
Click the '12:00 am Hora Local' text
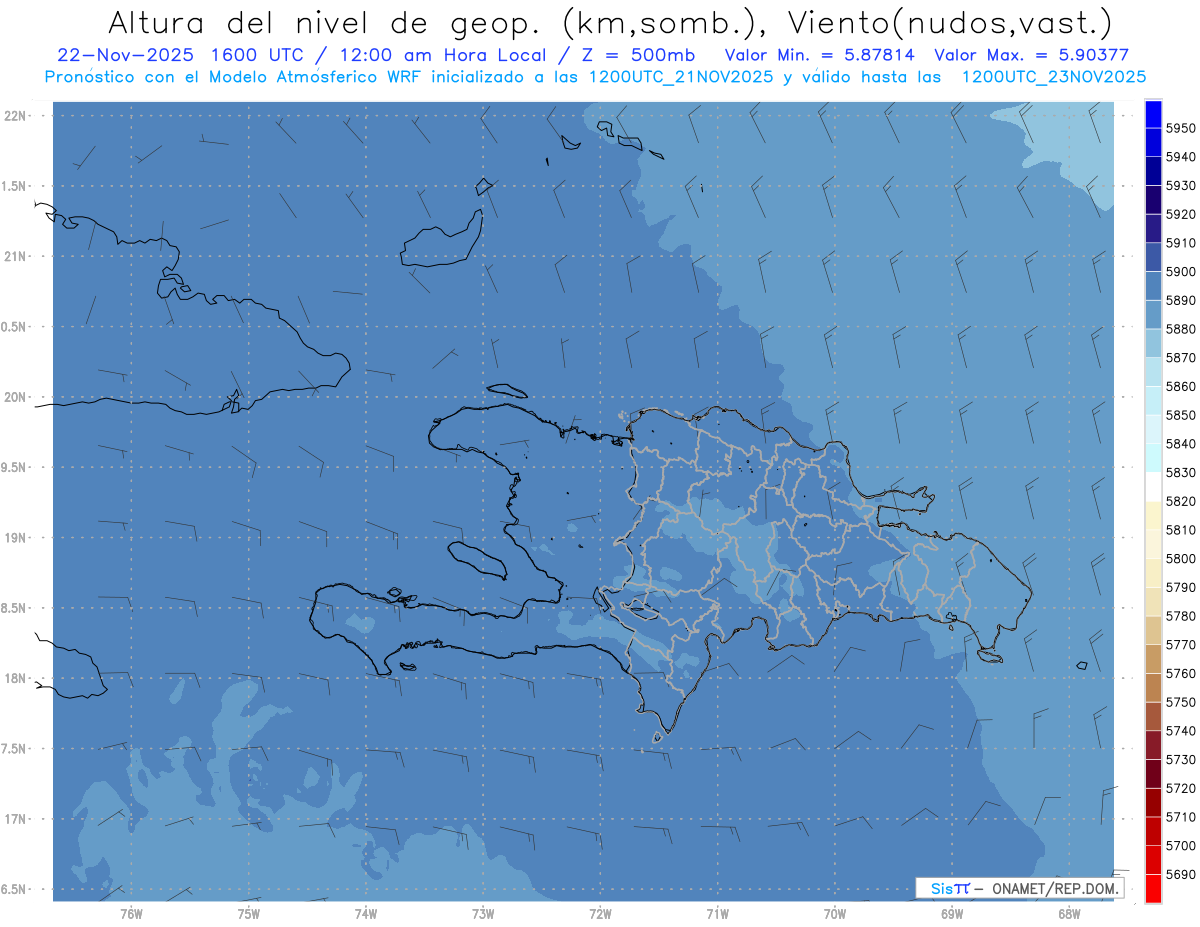point(447,56)
